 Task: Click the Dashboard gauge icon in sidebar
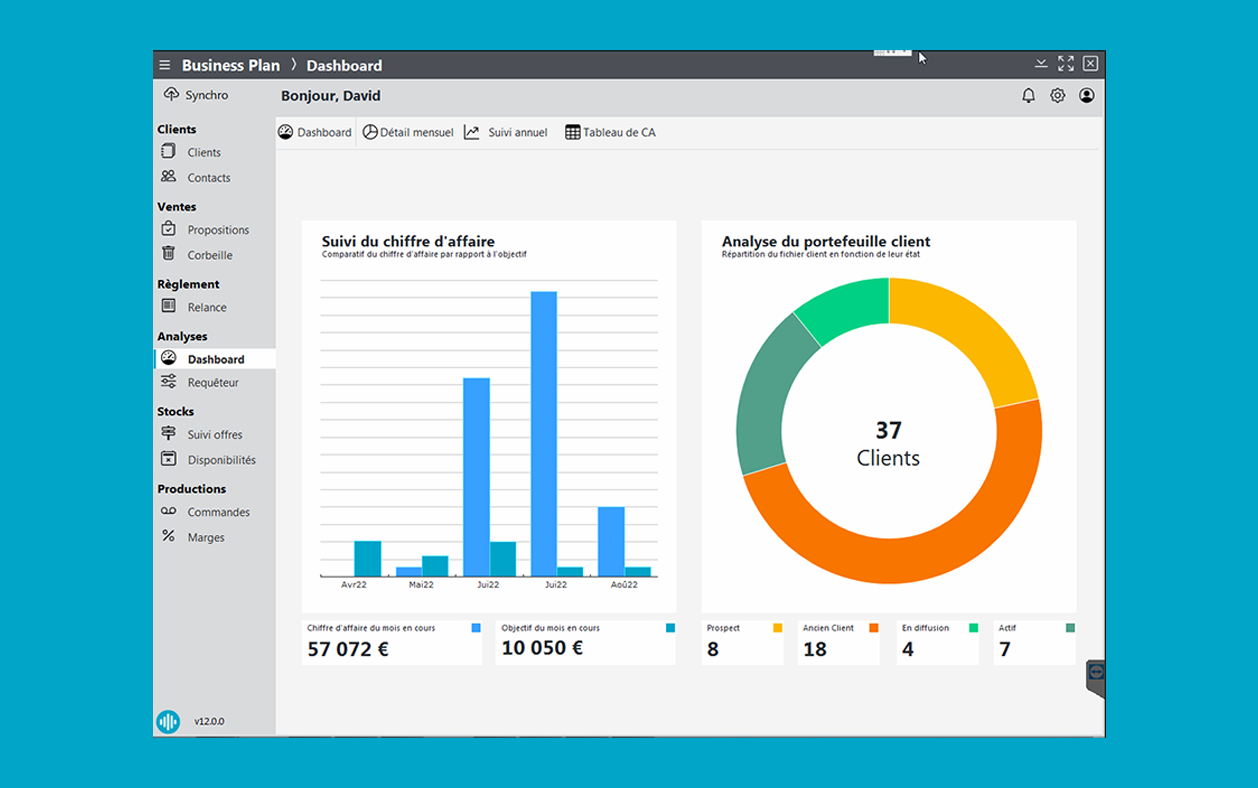[x=168, y=358]
